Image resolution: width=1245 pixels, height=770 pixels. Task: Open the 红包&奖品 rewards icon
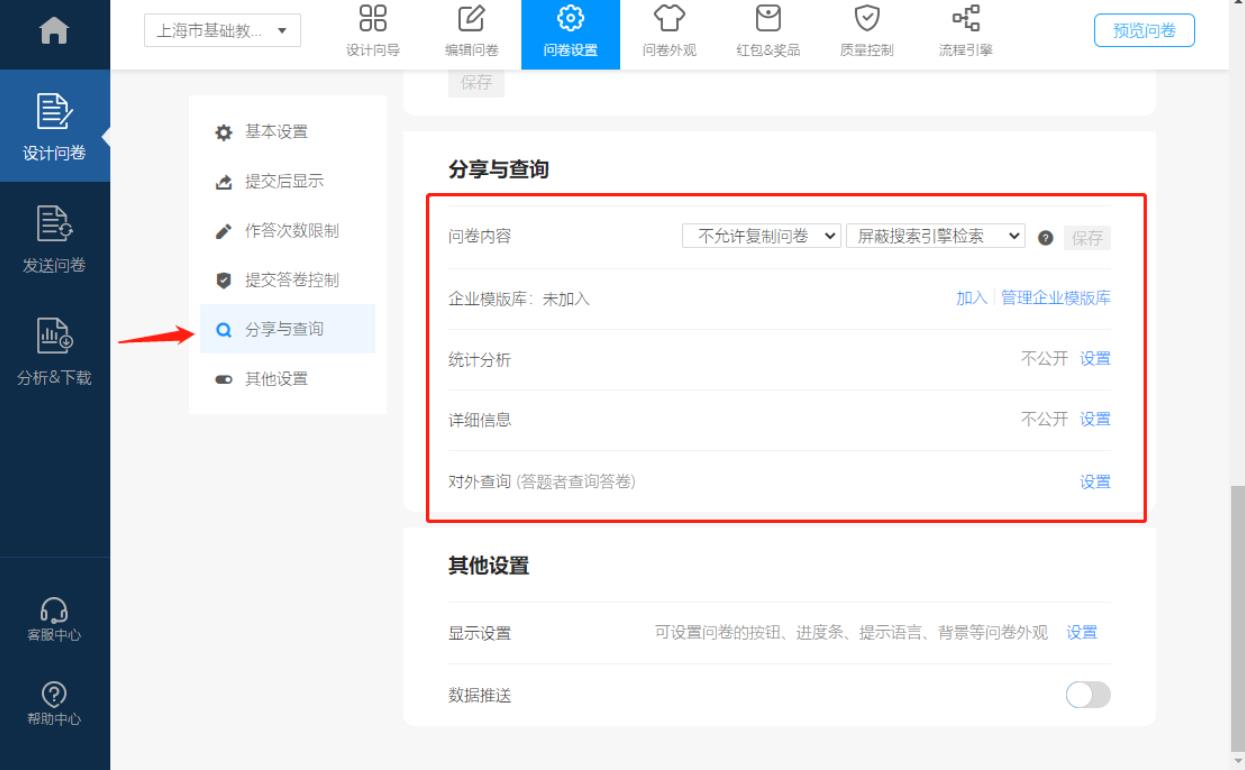(x=766, y=20)
